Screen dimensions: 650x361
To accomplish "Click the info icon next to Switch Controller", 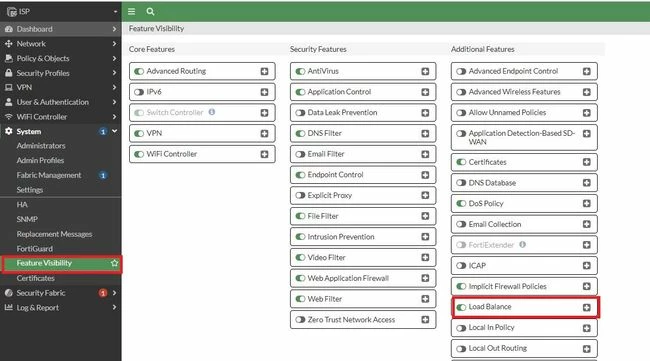I will (212, 112).
